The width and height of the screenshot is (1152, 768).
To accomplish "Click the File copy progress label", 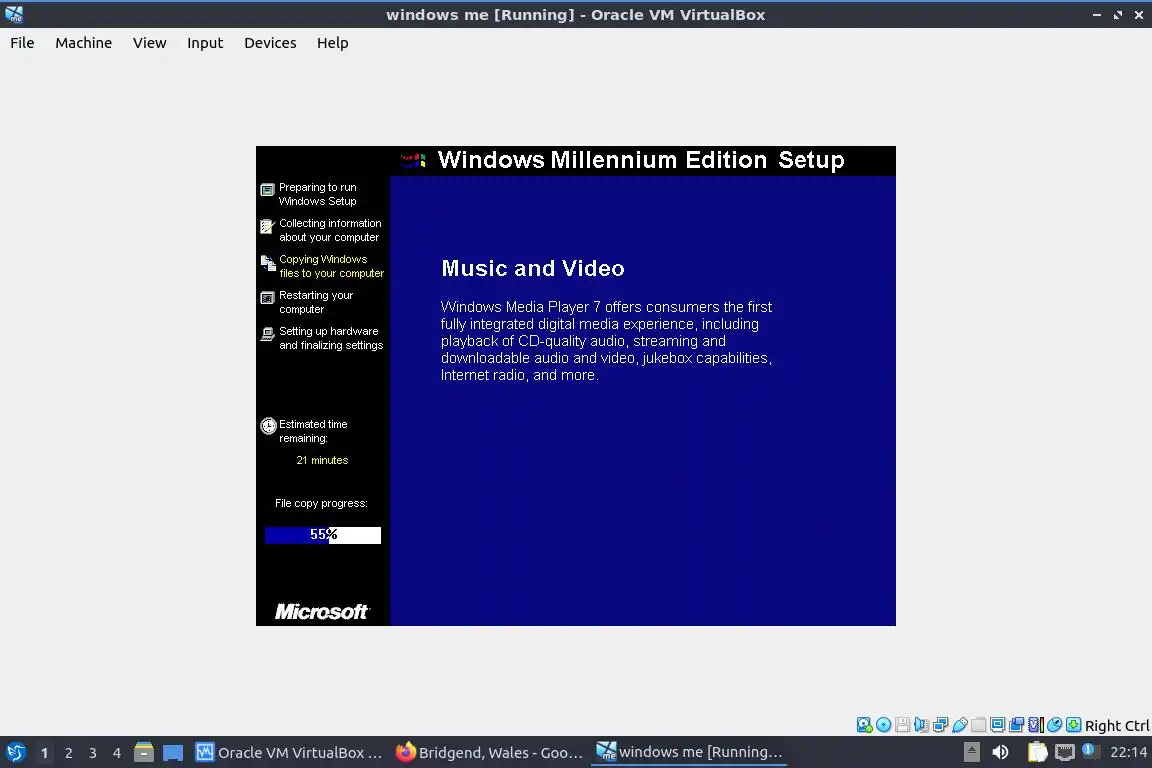I will 321,503.
